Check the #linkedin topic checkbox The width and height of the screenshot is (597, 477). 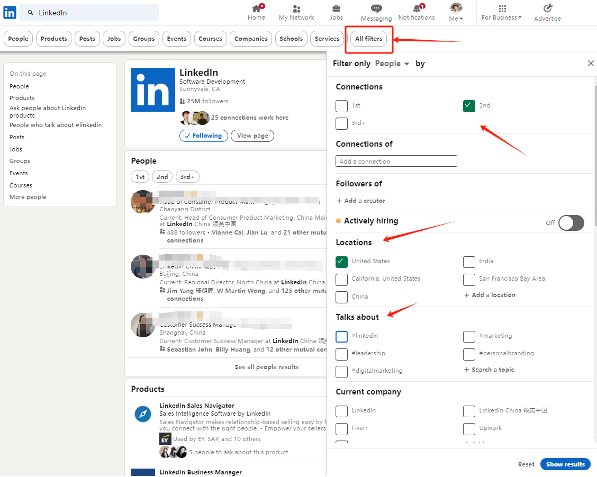click(x=342, y=336)
